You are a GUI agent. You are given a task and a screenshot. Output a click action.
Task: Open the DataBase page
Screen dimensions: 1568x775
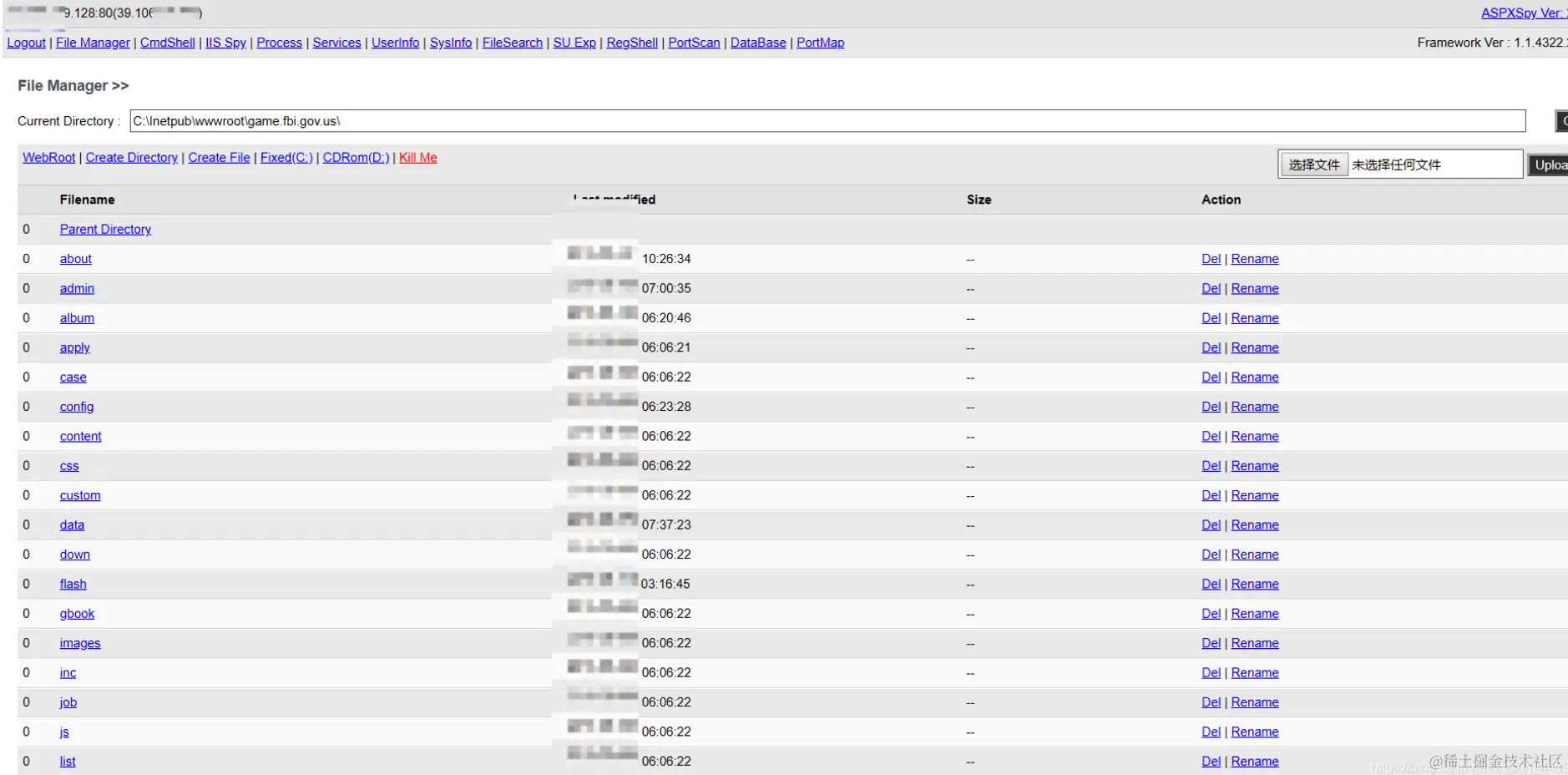click(758, 43)
